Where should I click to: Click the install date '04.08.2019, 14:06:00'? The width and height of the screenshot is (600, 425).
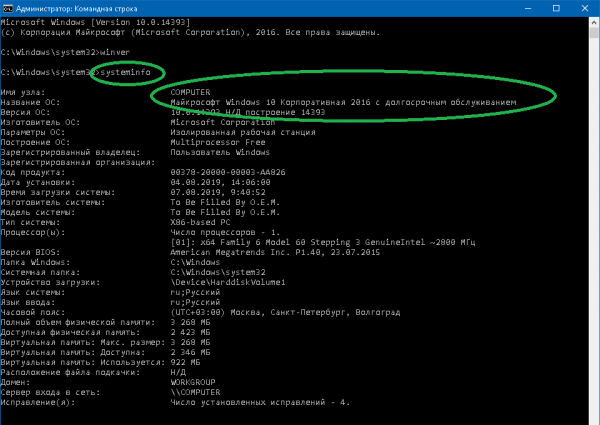click(x=220, y=182)
